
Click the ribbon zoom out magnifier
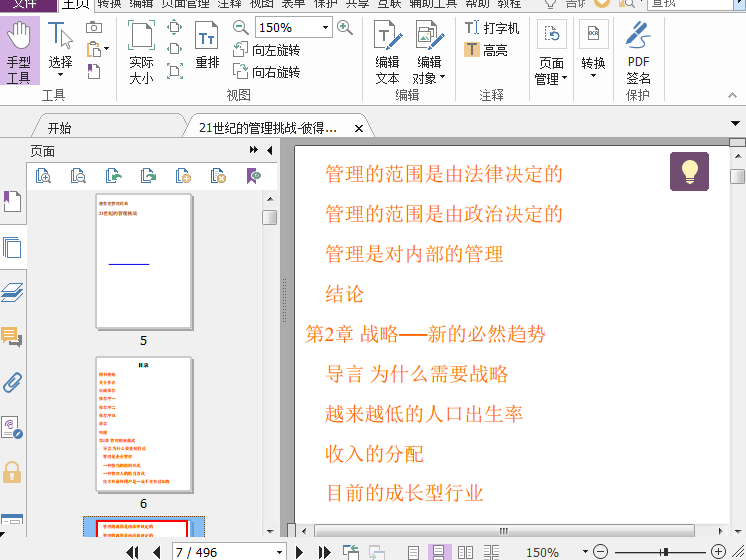pos(240,27)
